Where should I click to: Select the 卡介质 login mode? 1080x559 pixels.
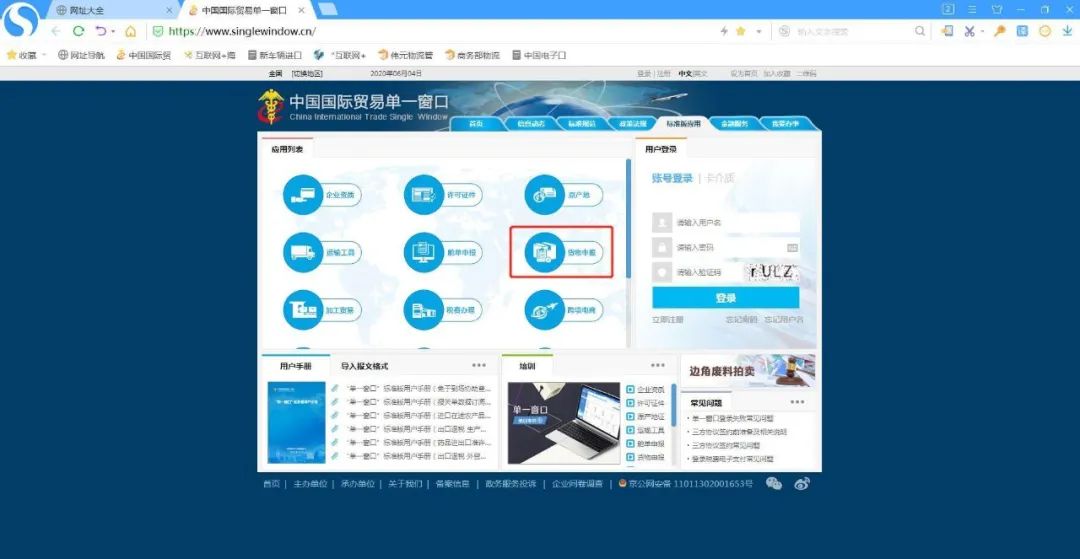(720, 178)
